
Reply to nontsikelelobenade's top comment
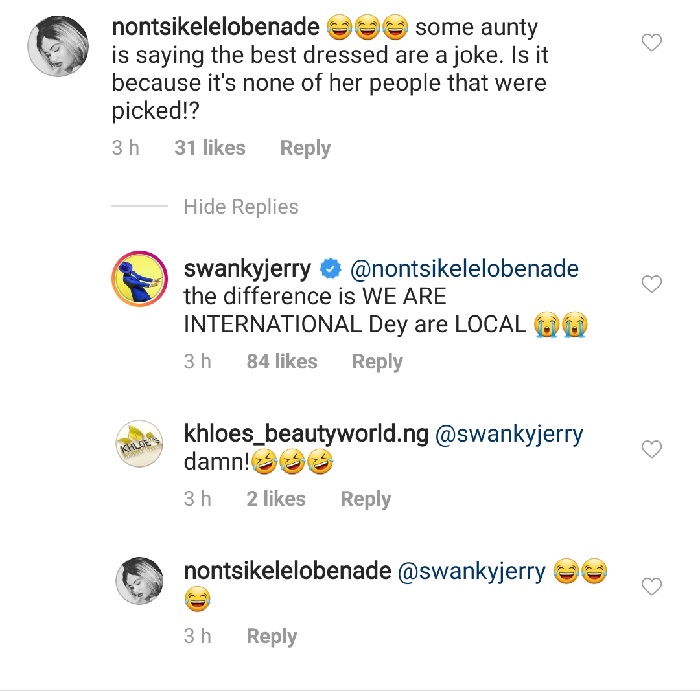tap(305, 148)
